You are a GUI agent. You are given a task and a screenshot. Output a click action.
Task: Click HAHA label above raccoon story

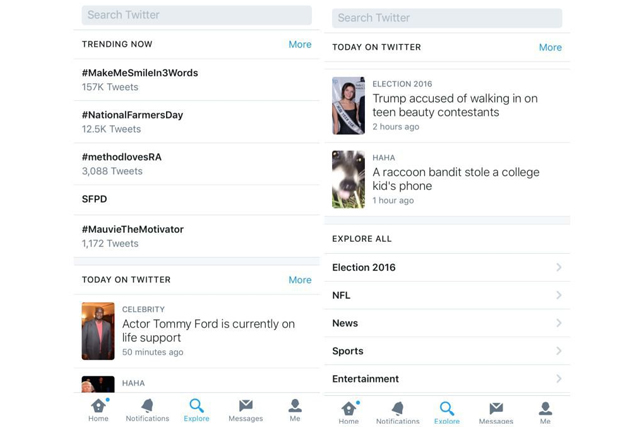click(384, 158)
